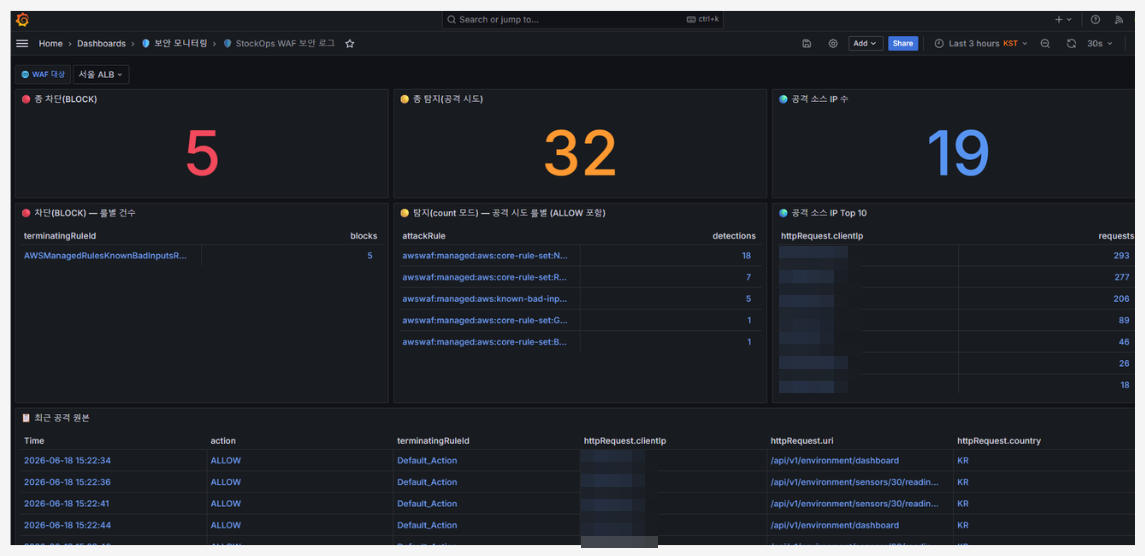Sort by detections column header
This screenshot has width=1145, height=556.
734,236
